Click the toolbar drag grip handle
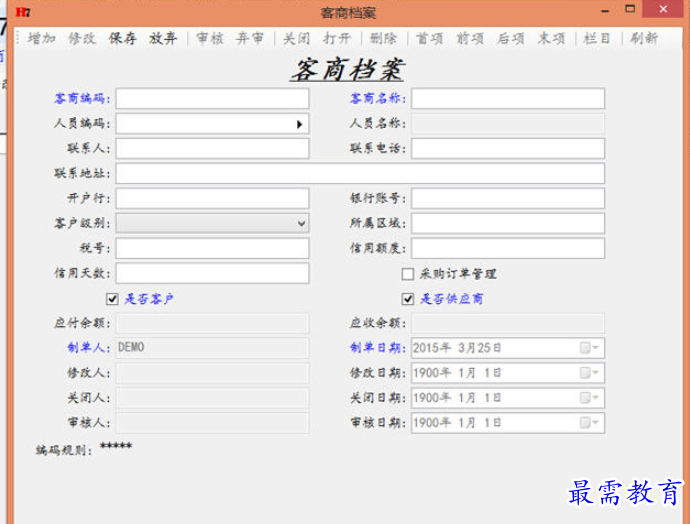This screenshot has width=690, height=524. pos(18,38)
